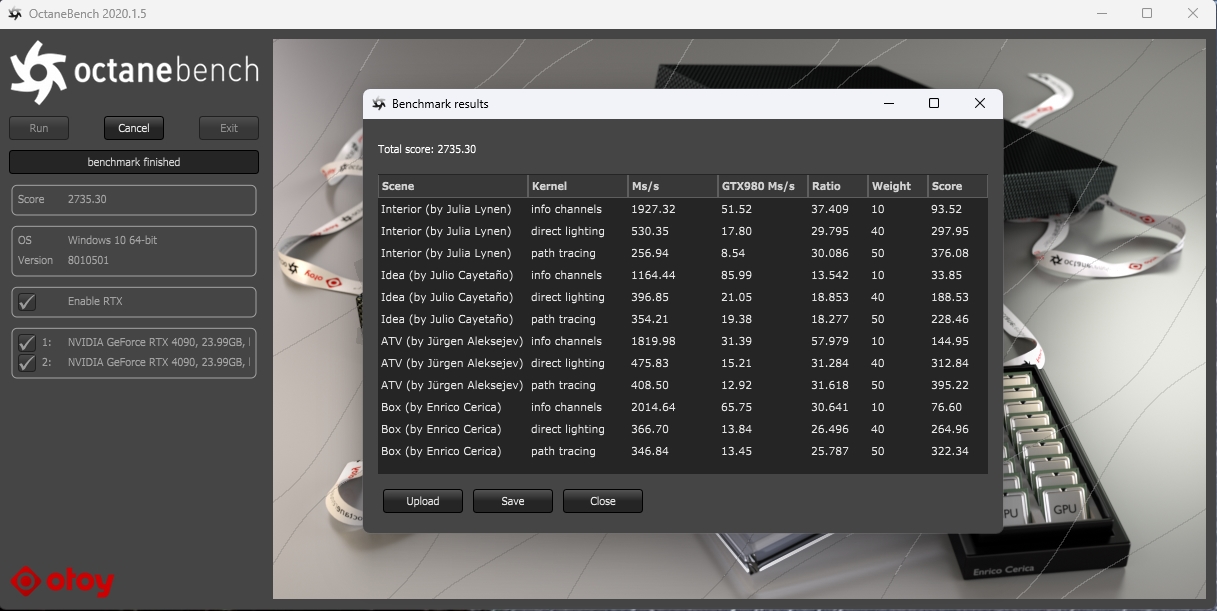Click the Run button
The width and height of the screenshot is (1217, 611).
pos(39,128)
